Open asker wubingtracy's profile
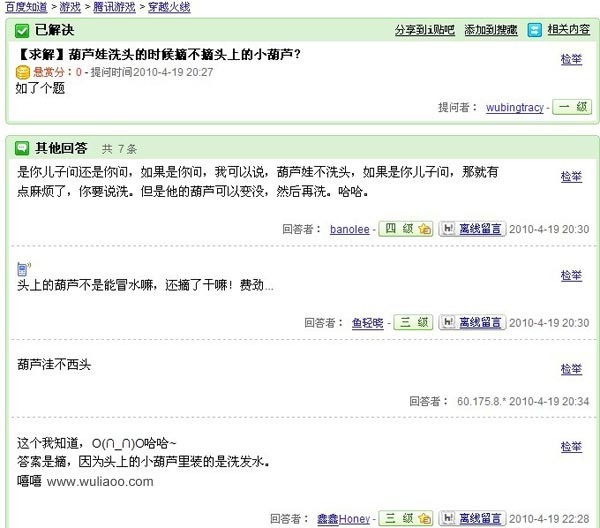The image size is (600, 528). (x=515, y=108)
